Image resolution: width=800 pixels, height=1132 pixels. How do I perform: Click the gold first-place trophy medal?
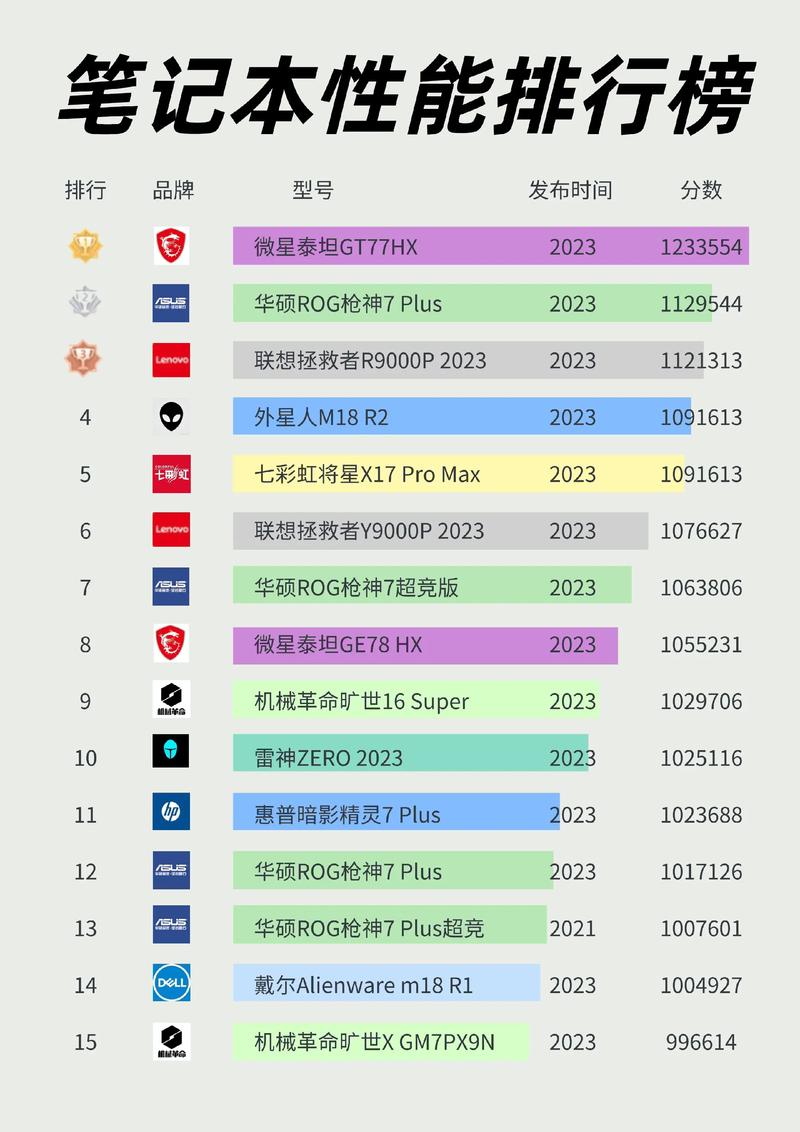tap(85, 246)
